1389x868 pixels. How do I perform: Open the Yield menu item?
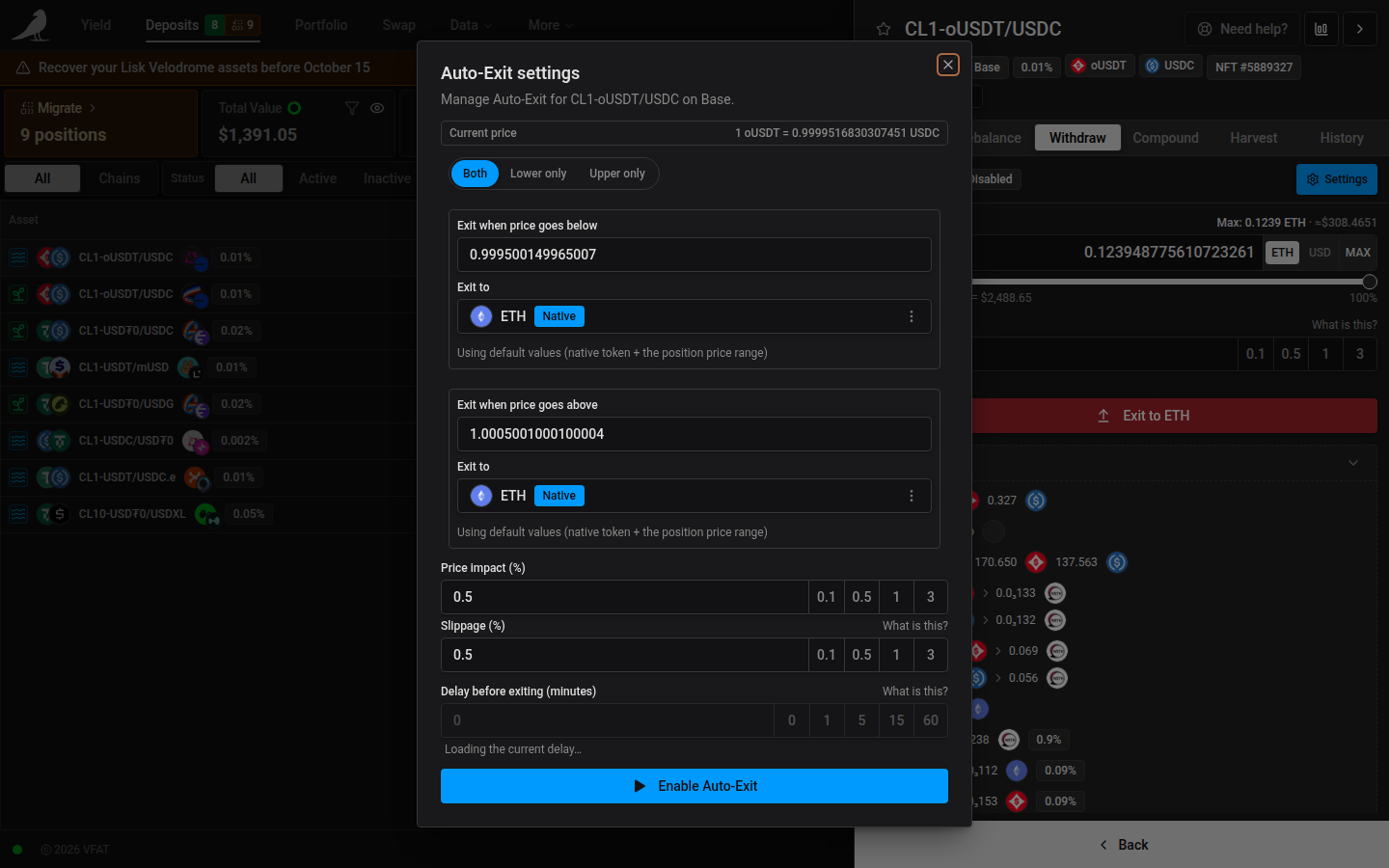[95, 25]
